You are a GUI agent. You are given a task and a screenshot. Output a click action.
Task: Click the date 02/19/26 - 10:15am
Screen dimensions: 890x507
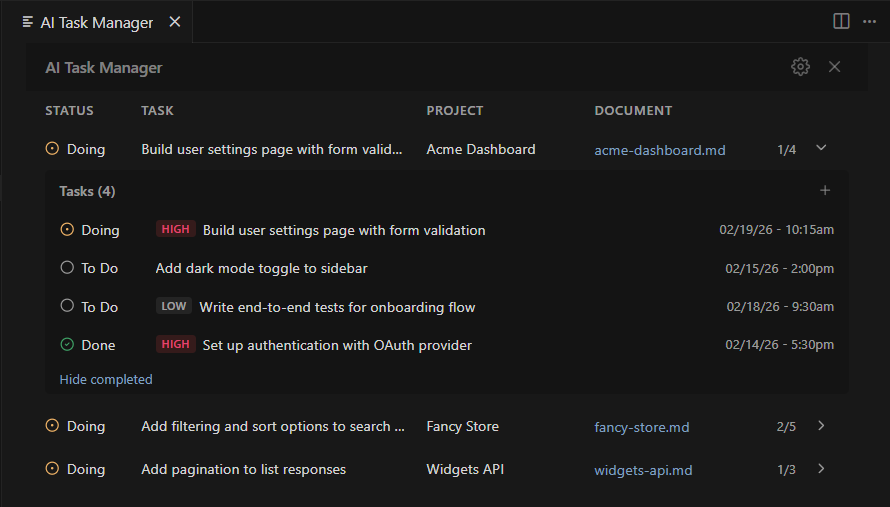click(776, 229)
